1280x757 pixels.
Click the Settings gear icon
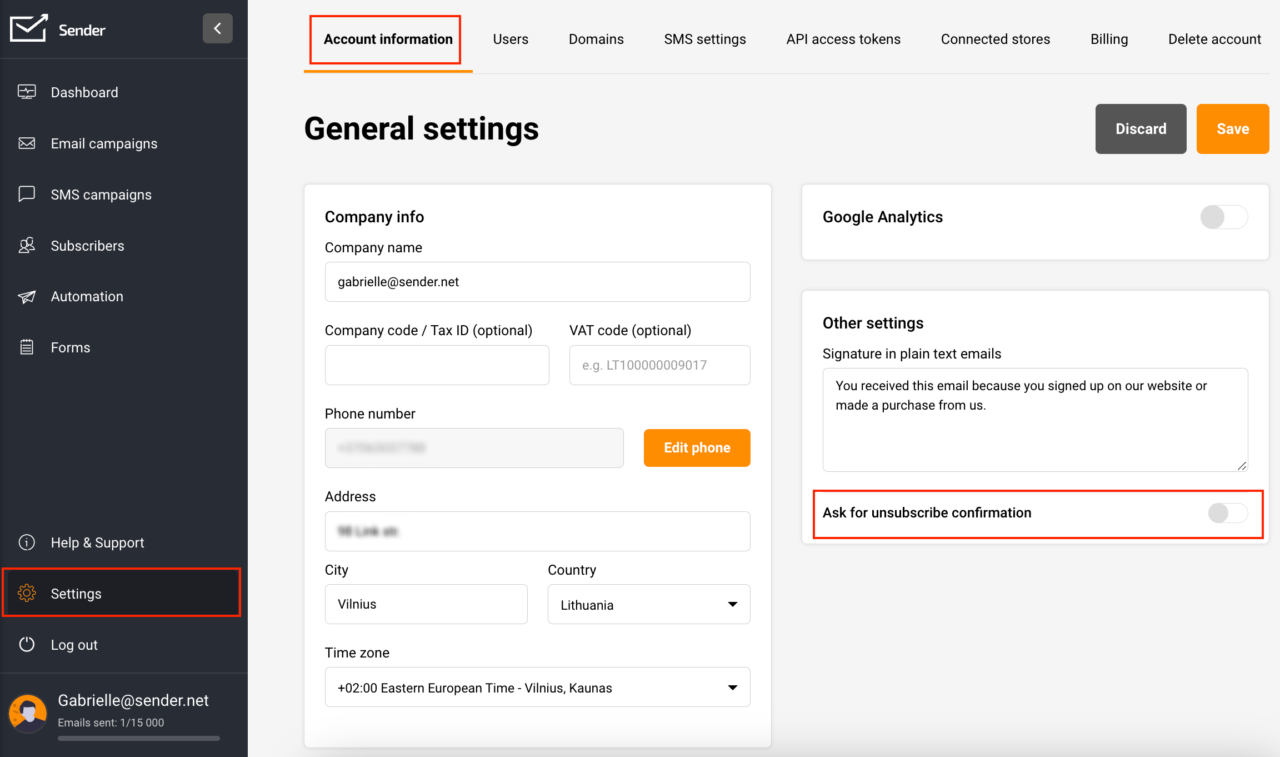27,593
